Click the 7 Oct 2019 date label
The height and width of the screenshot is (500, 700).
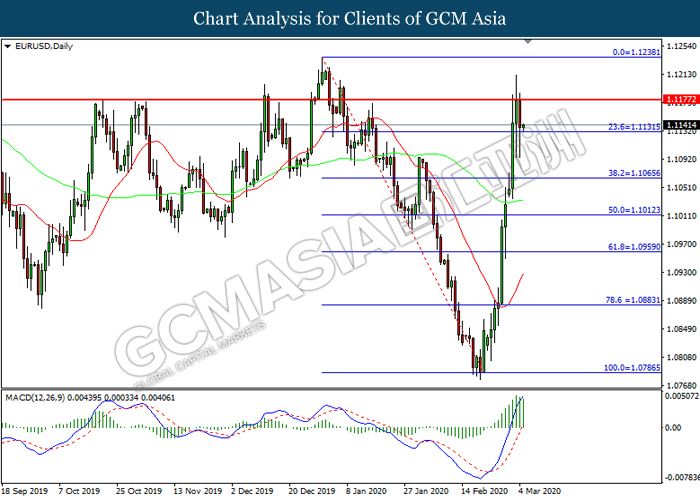click(x=79, y=491)
